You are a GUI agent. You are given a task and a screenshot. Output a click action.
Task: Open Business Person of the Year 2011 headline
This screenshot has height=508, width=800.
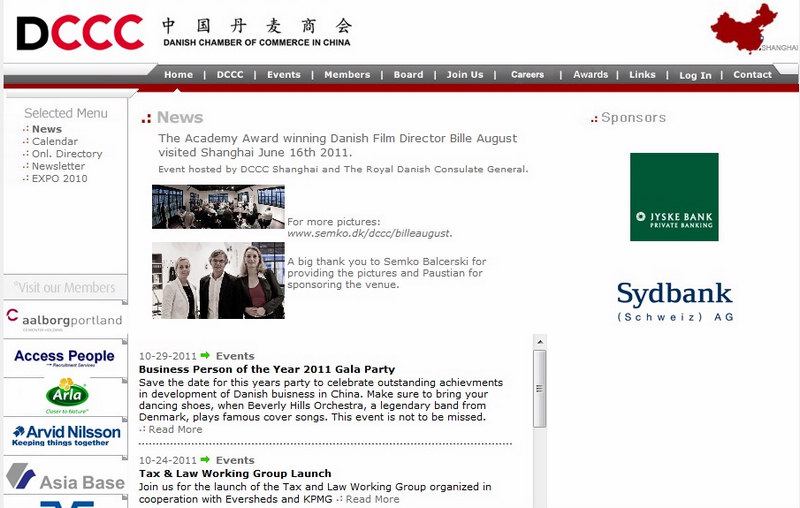(267, 369)
